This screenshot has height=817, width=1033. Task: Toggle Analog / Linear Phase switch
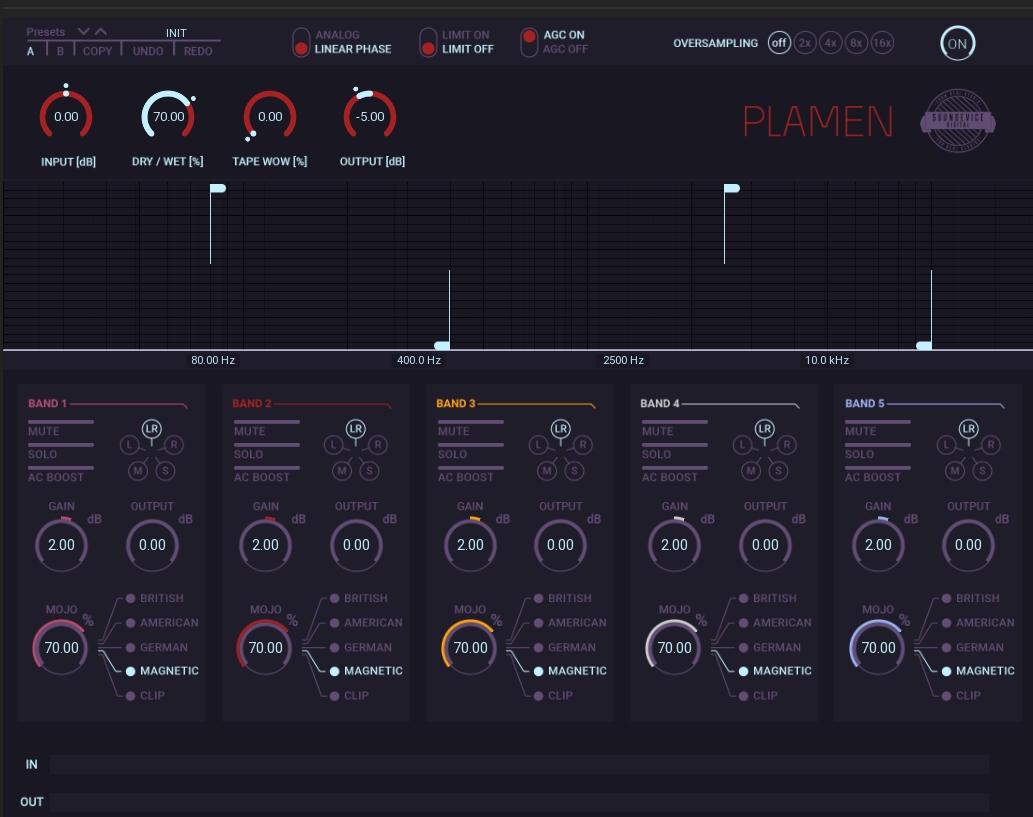tap(301, 42)
